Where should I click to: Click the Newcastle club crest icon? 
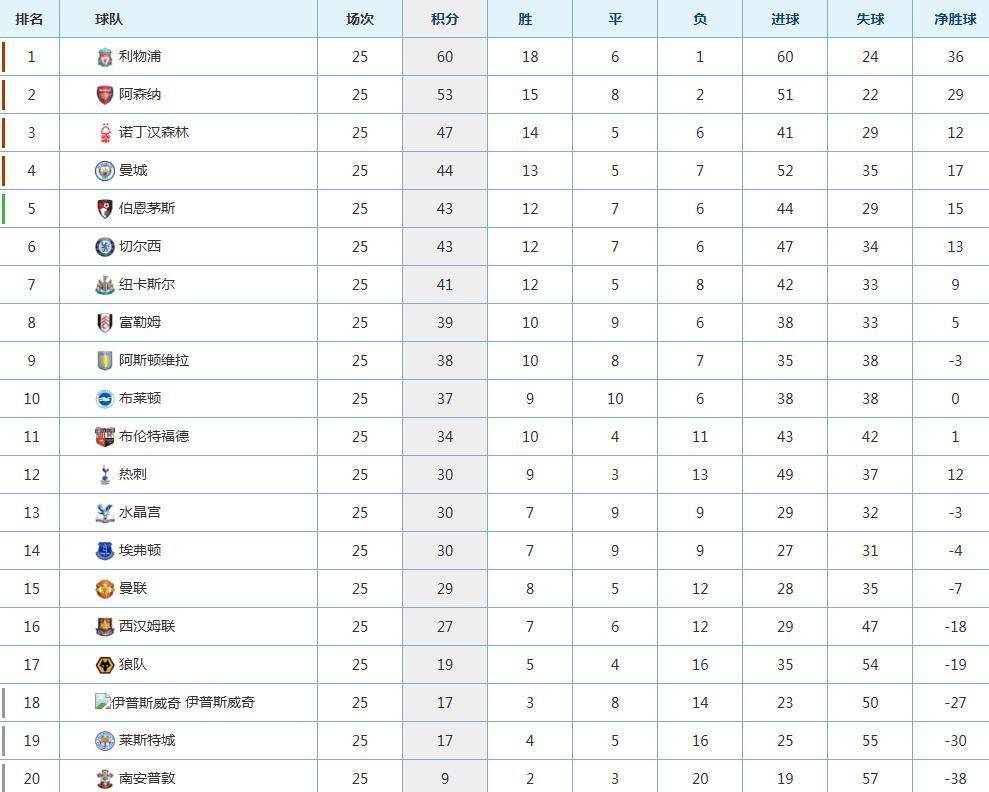(x=105, y=285)
